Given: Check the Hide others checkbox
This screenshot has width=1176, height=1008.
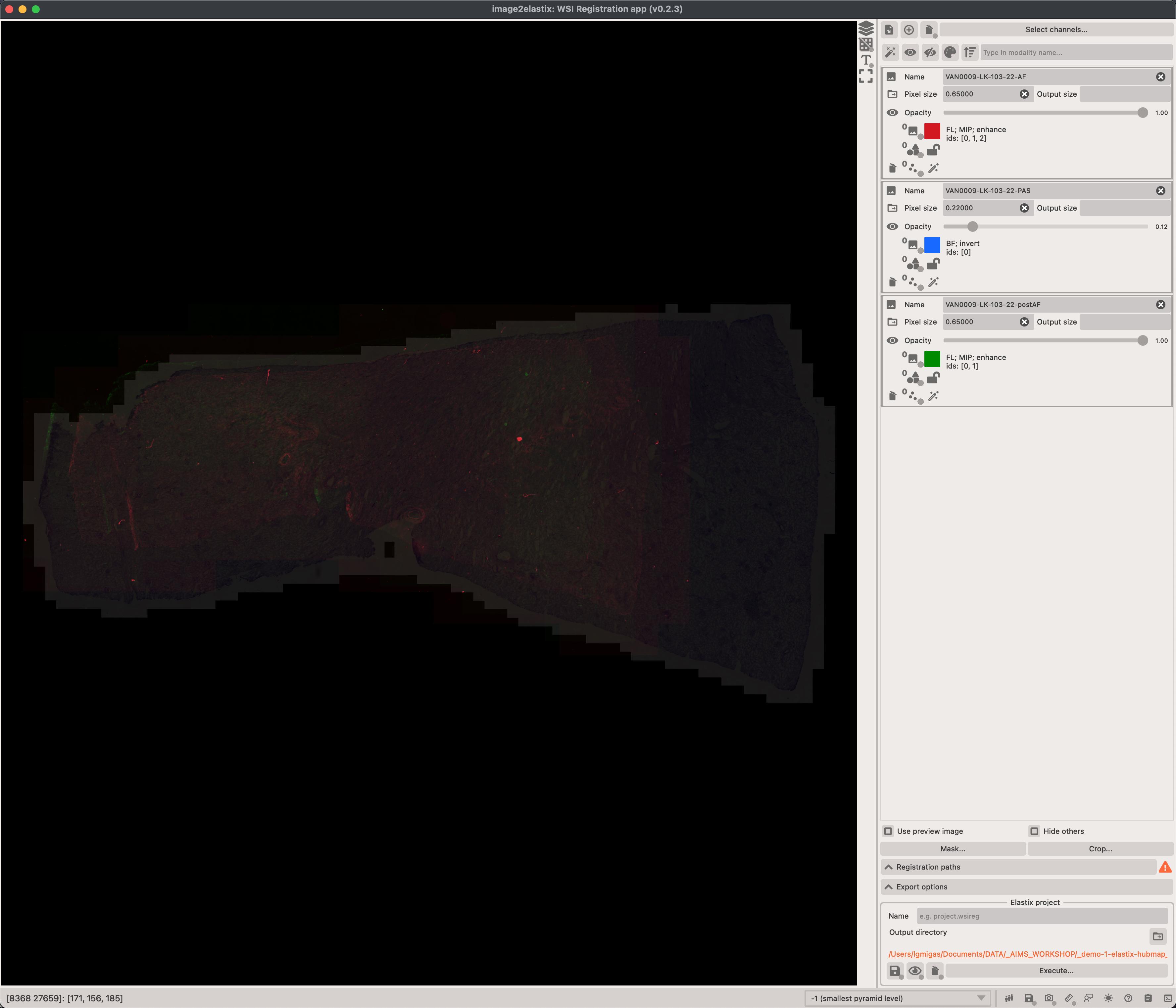Looking at the screenshot, I should pos(1034,831).
